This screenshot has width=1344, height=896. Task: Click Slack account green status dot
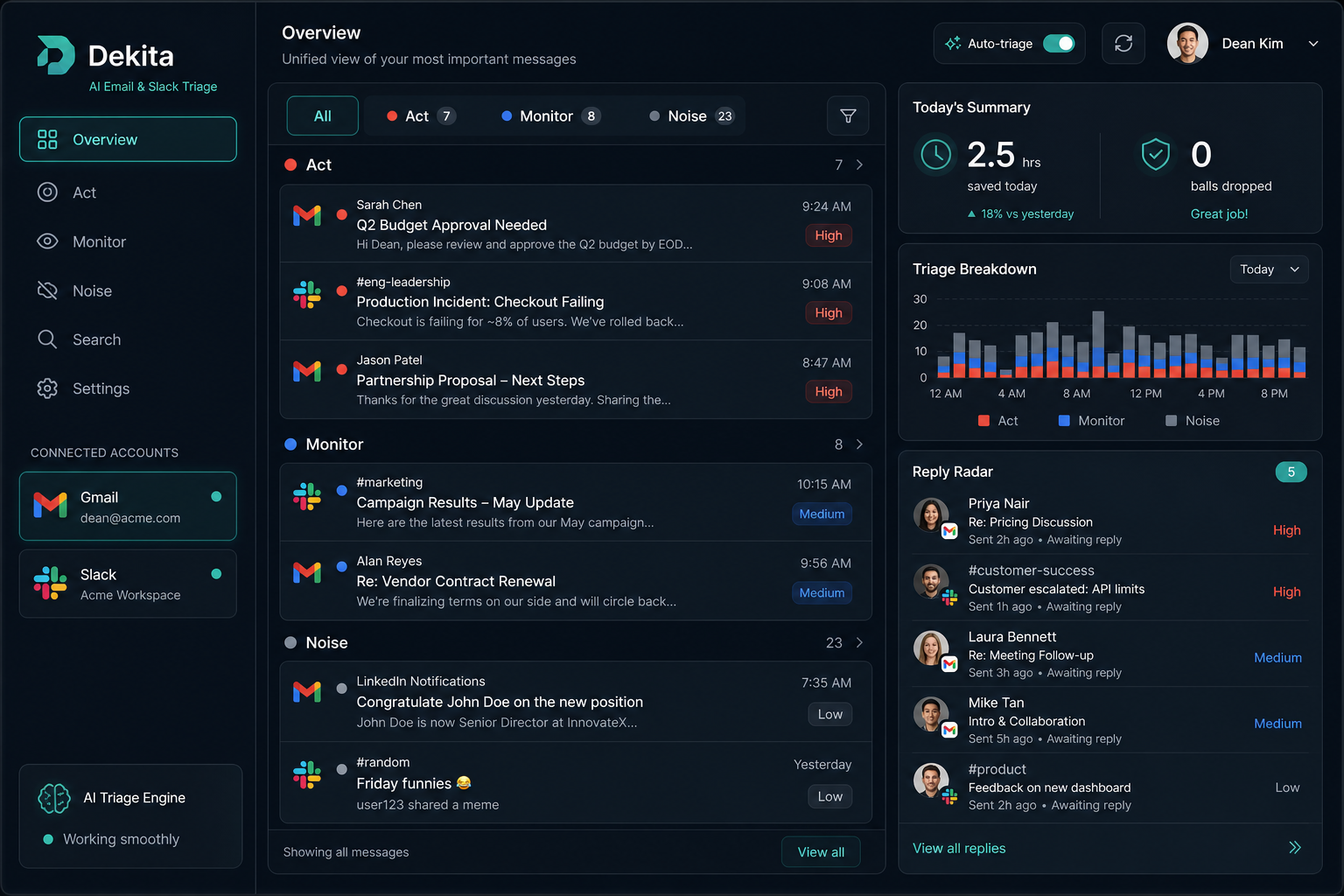tap(216, 574)
